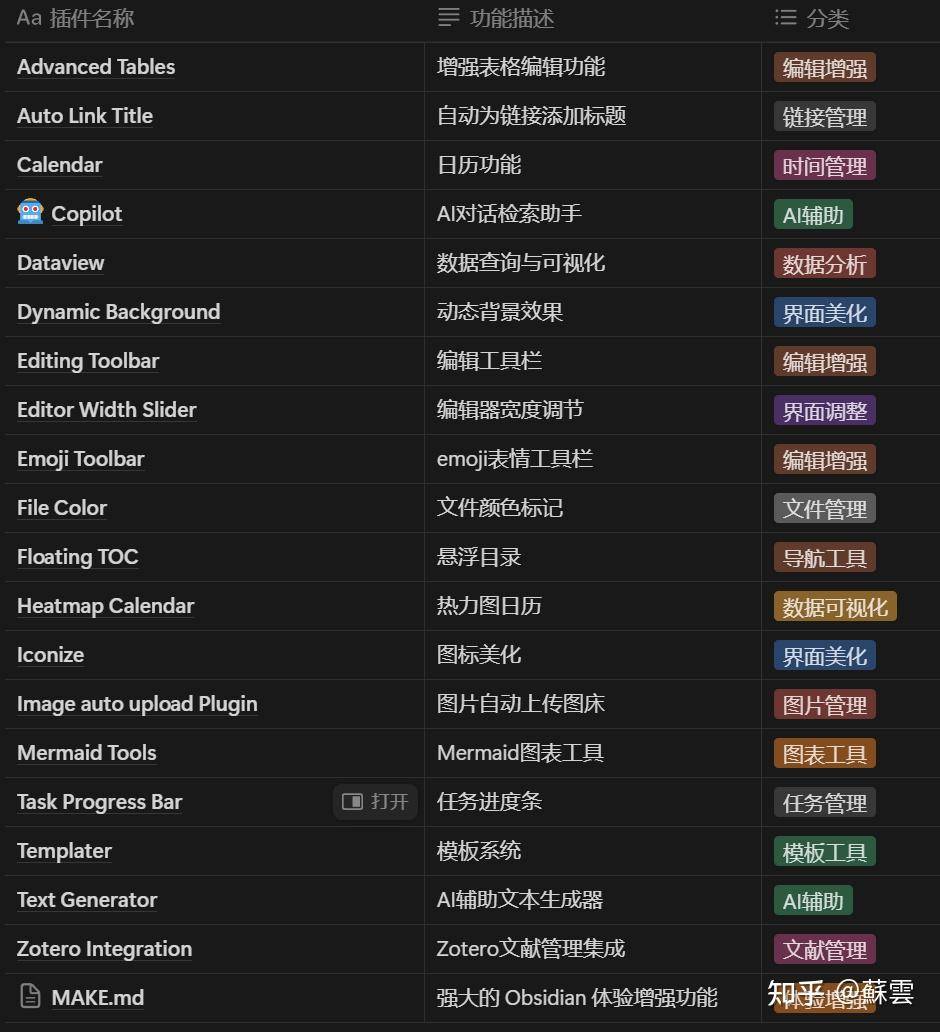The width and height of the screenshot is (940, 1032).
Task: Click the 时间管理 category tag
Action: [x=825, y=165]
